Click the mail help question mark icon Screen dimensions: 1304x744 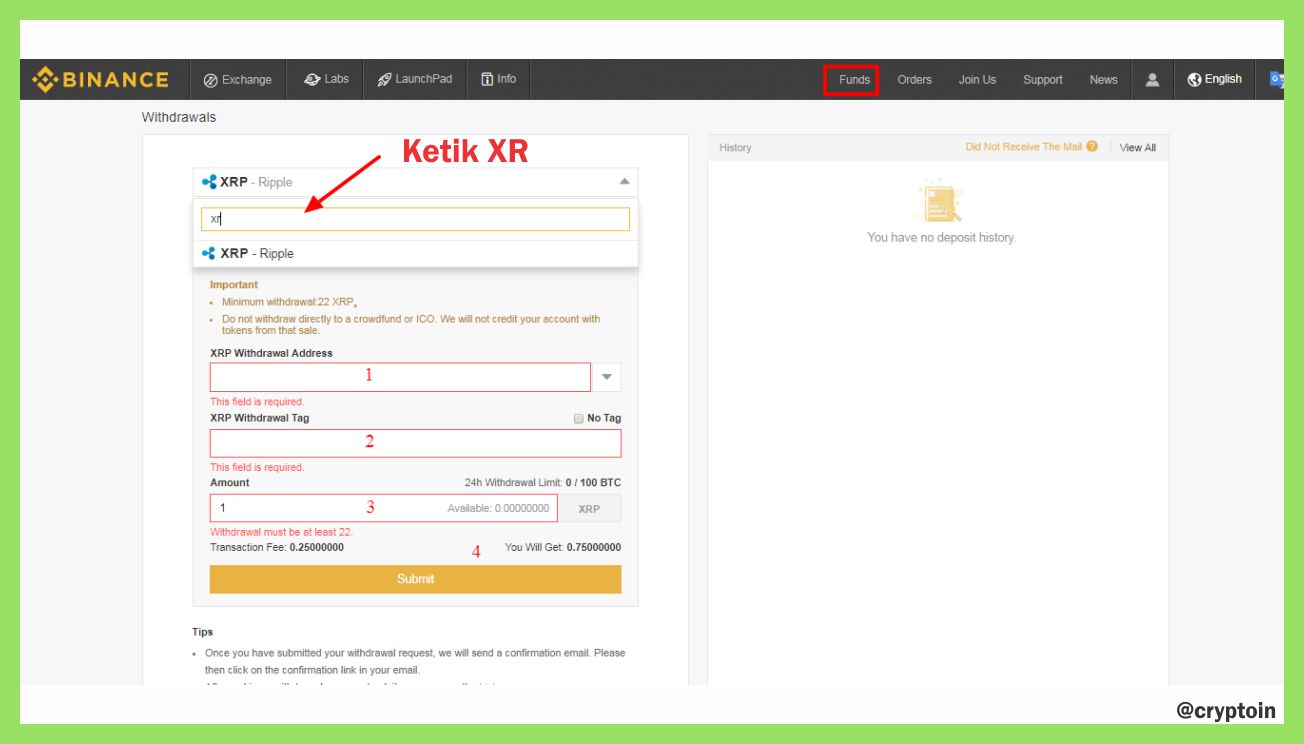[1092, 146]
